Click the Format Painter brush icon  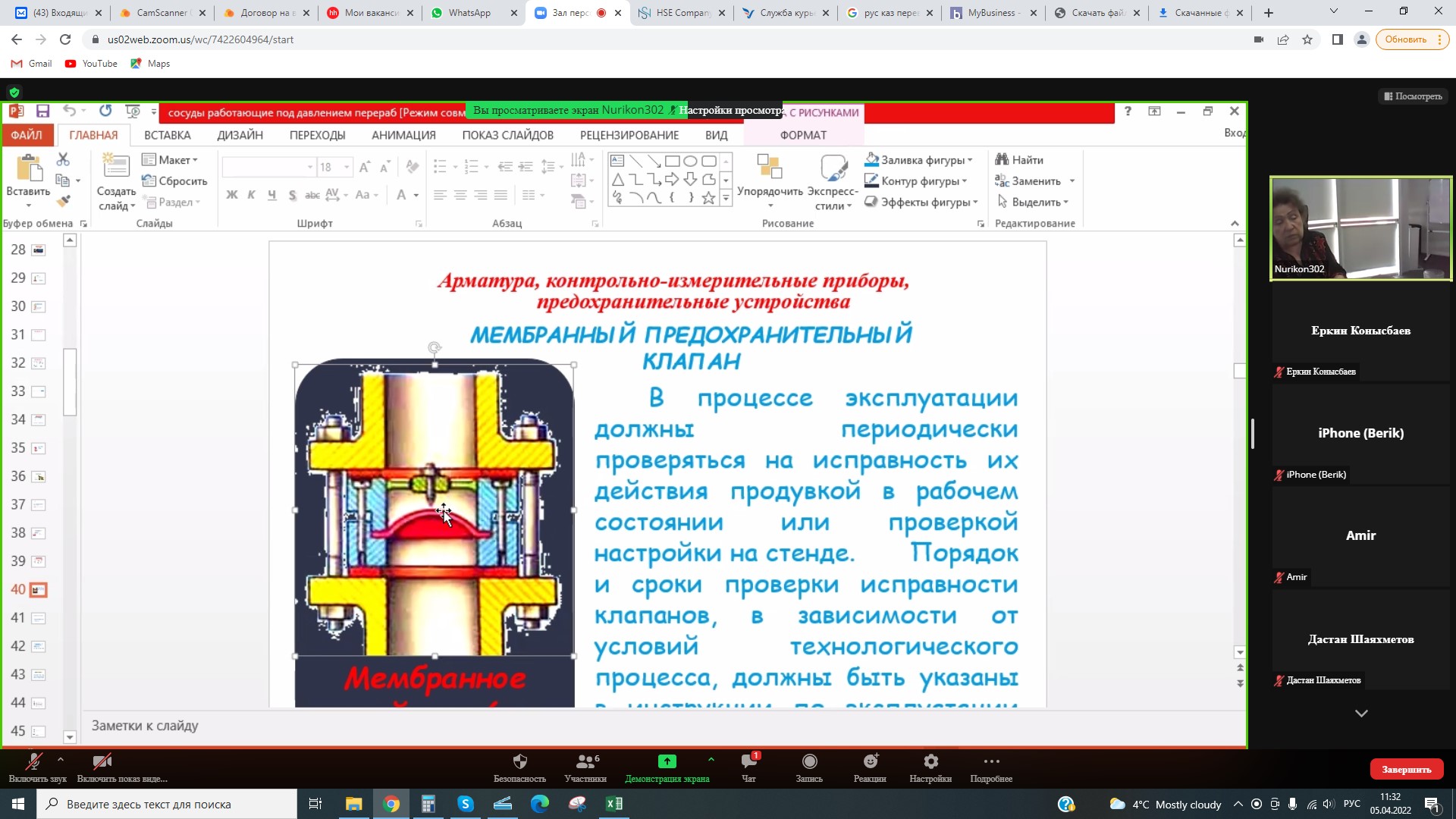64,202
